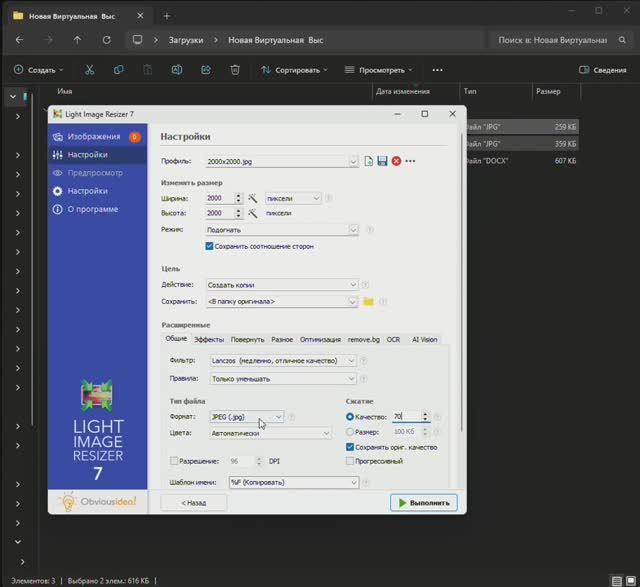Click Создать button in Explorer
Screen dimensions: 640x587
click(x=39, y=70)
